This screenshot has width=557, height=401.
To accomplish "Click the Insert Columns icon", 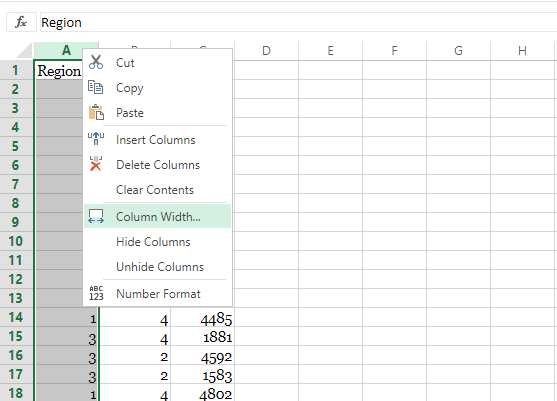I will [x=96, y=139].
